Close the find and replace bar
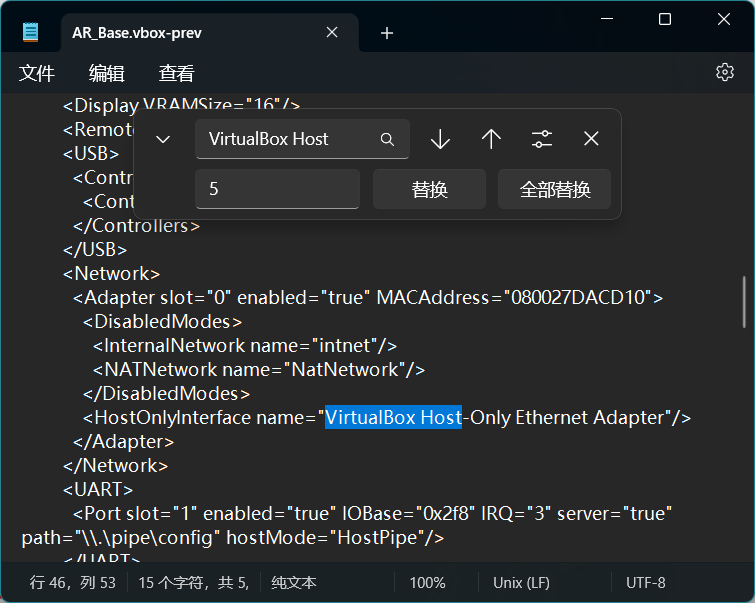 tap(591, 139)
